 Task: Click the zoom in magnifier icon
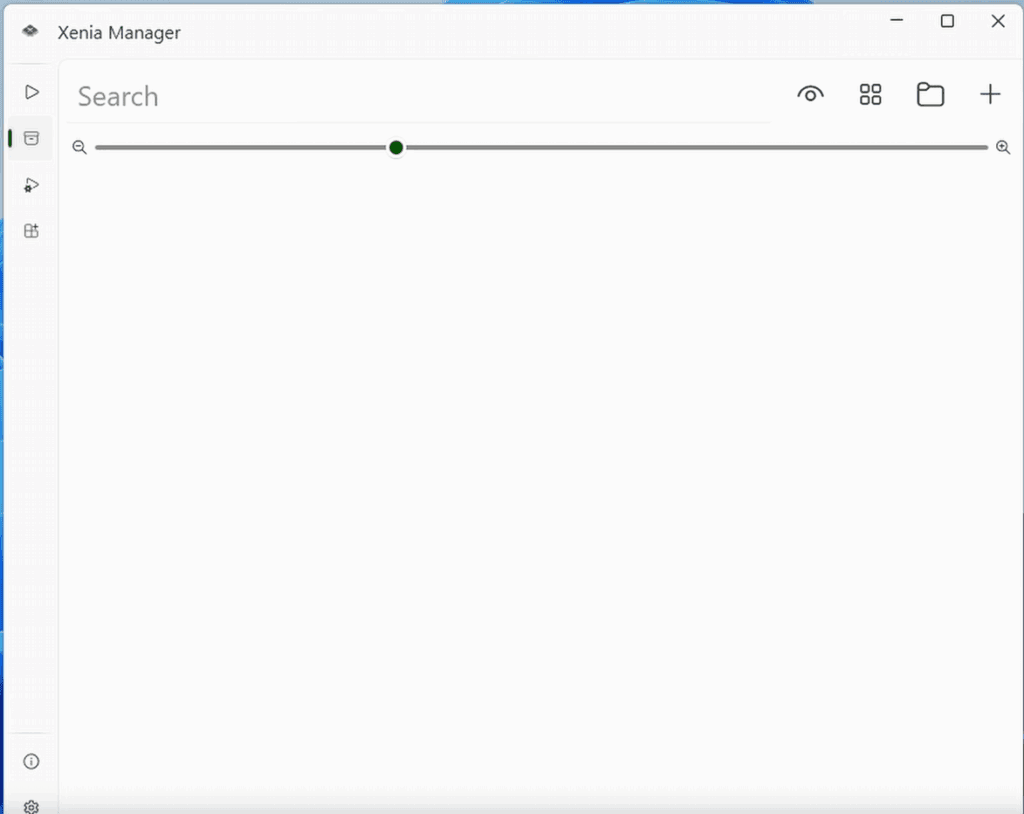[x=1003, y=147]
